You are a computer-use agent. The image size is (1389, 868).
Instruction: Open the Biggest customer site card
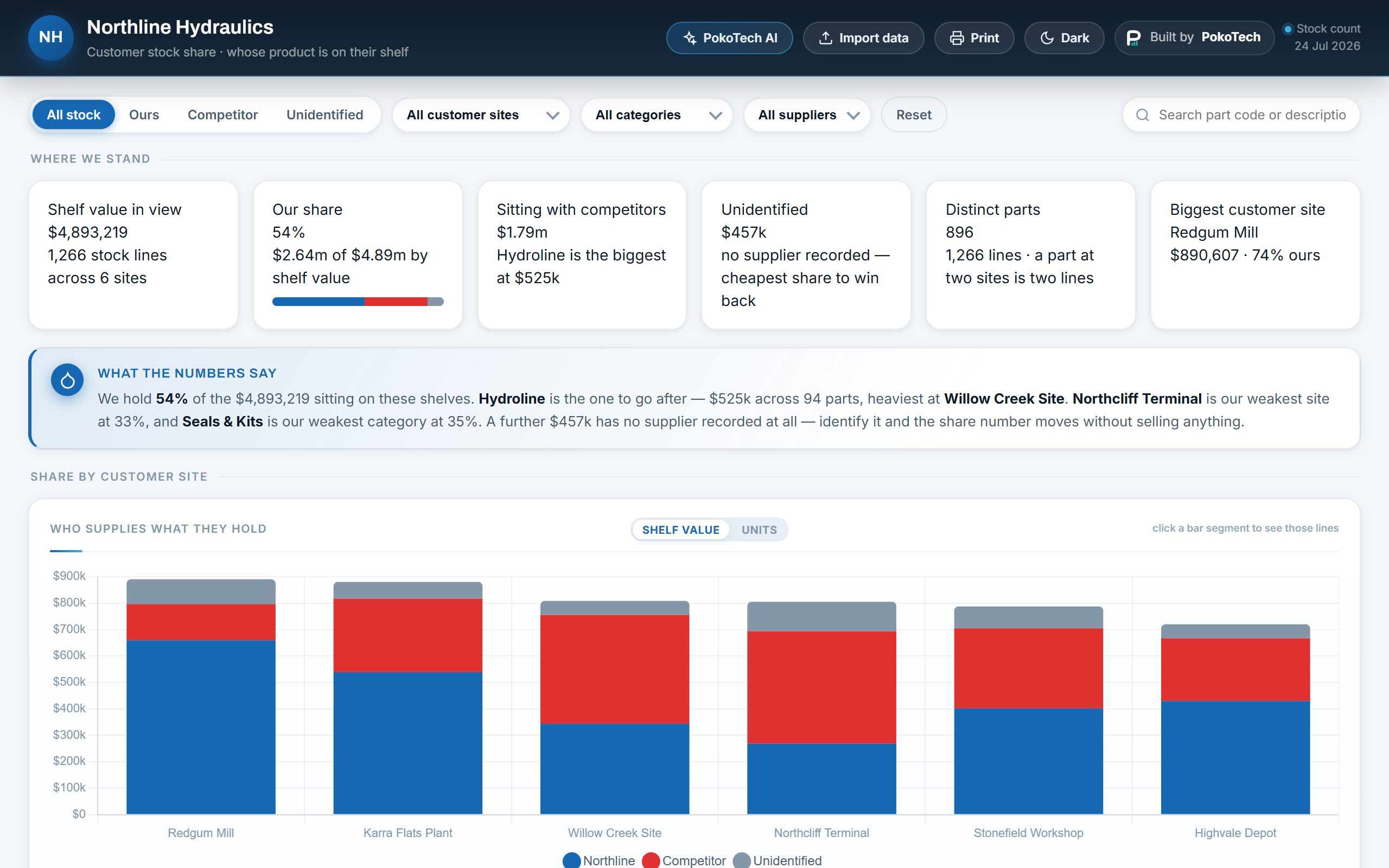pos(1256,255)
